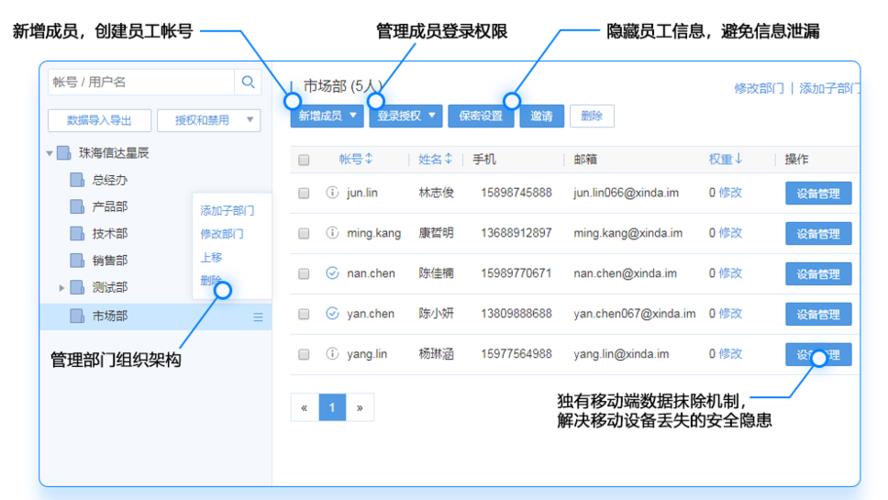888x500 pixels.
Task: Sort by 权重 column arrow
Action: [739, 159]
